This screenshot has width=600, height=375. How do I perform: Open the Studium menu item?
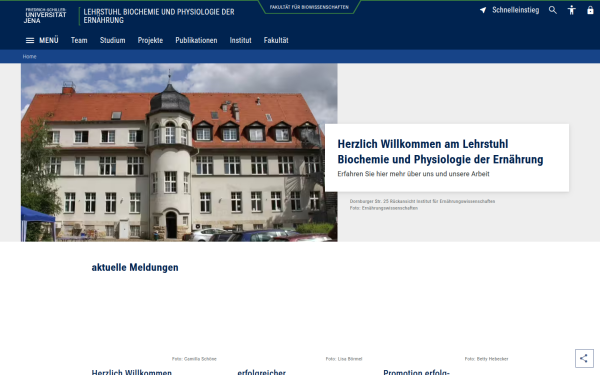click(112, 40)
